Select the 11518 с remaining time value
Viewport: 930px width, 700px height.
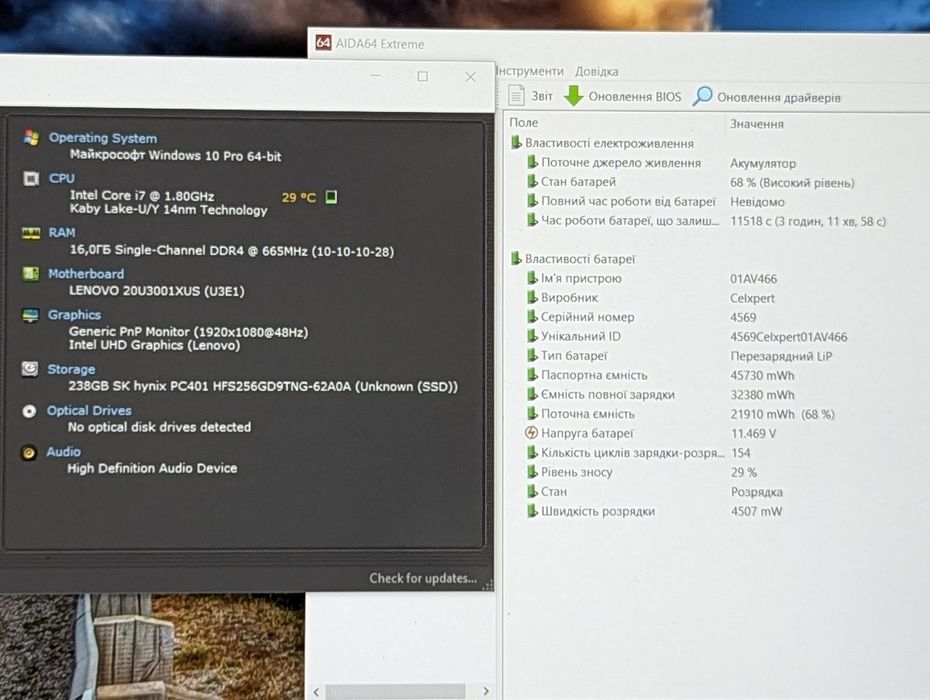[x=808, y=221]
